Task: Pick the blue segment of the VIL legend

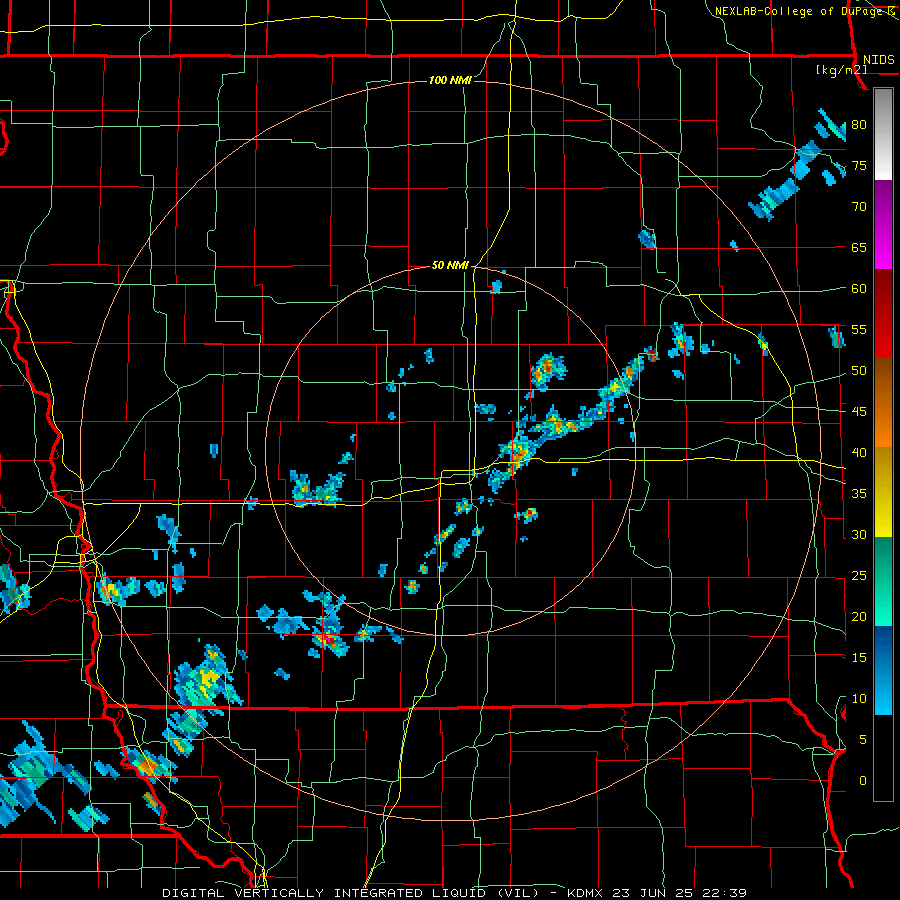Action: pos(883,670)
